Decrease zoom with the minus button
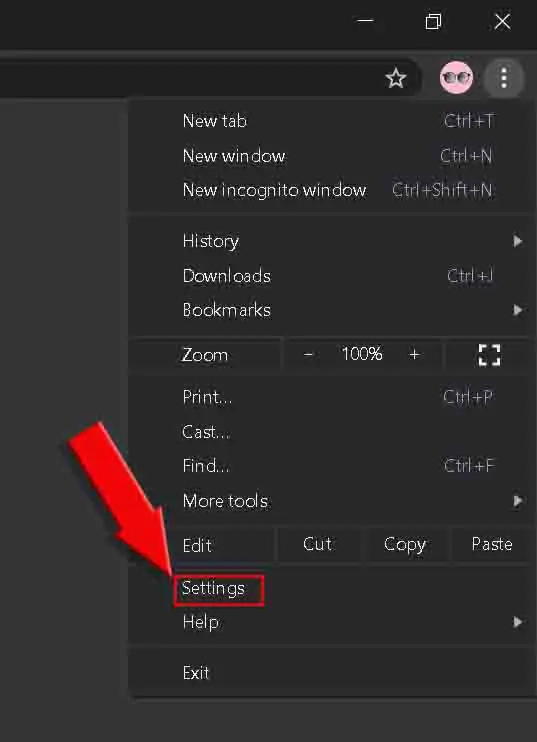This screenshot has height=742, width=537. click(308, 354)
